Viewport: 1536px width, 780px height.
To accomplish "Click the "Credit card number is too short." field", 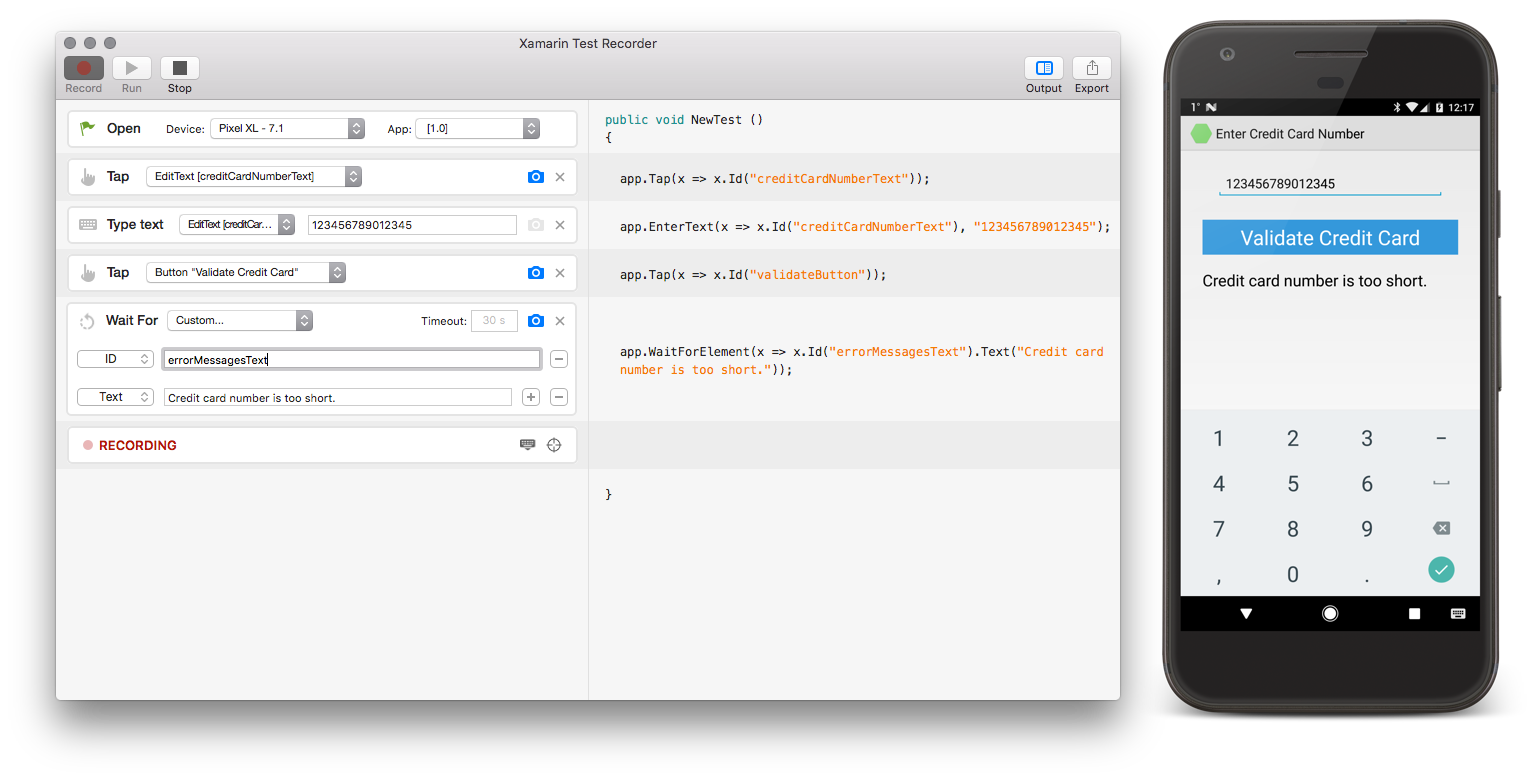I will tap(338, 397).
